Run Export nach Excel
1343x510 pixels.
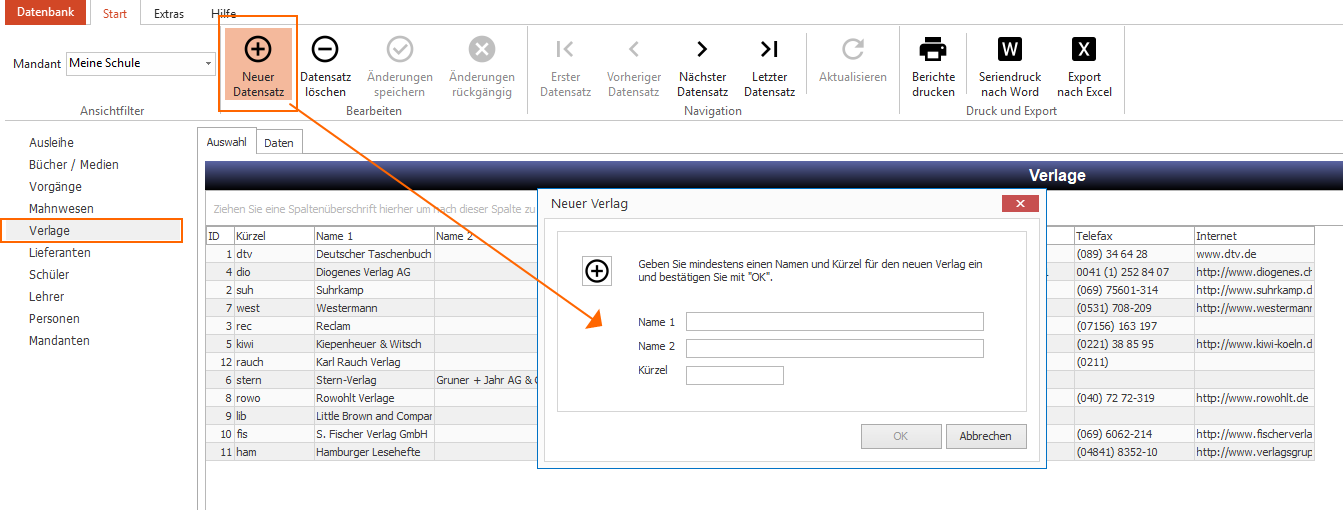(x=1084, y=67)
